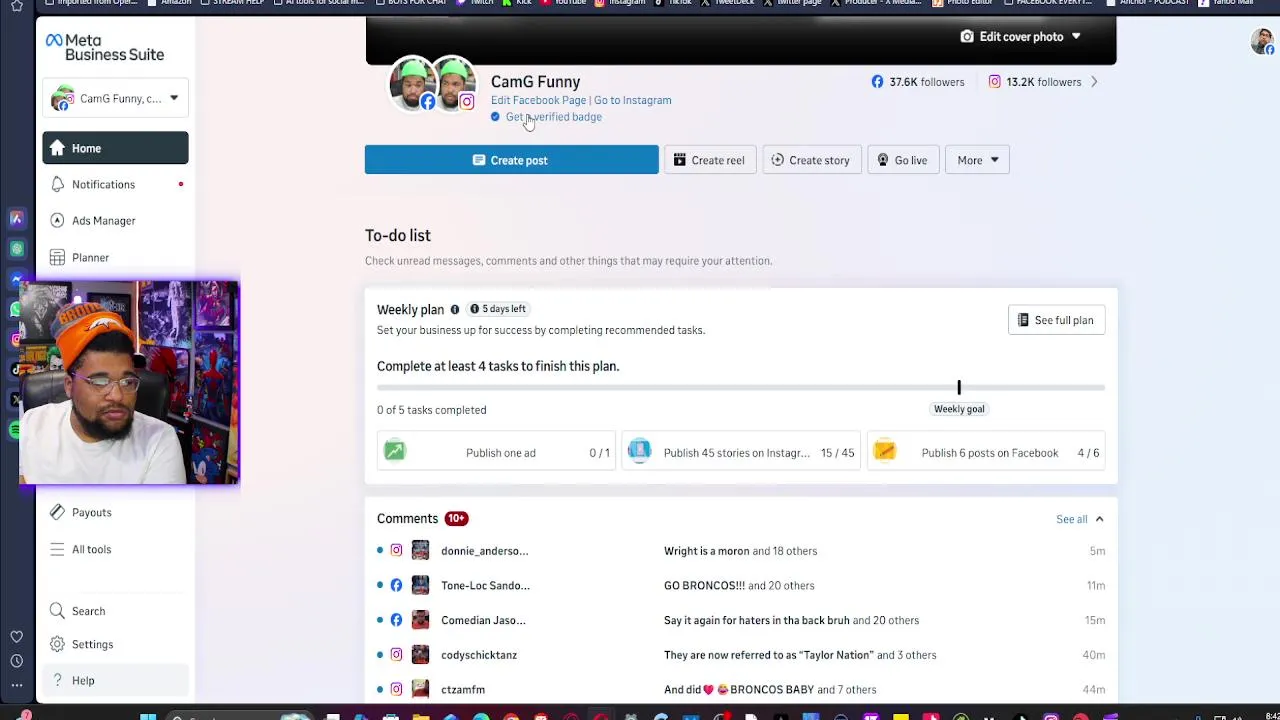Click the Create post button
The height and width of the screenshot is (720, 1280).
[x=511, y=160]
